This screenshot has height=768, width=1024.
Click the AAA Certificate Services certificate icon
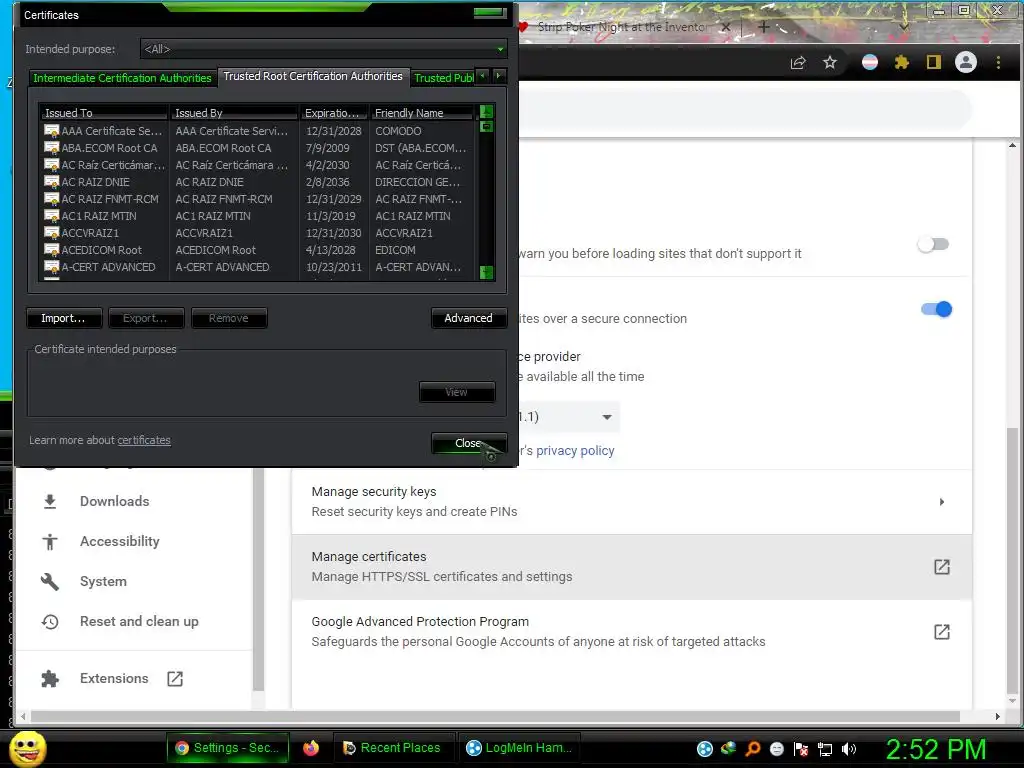52,131
